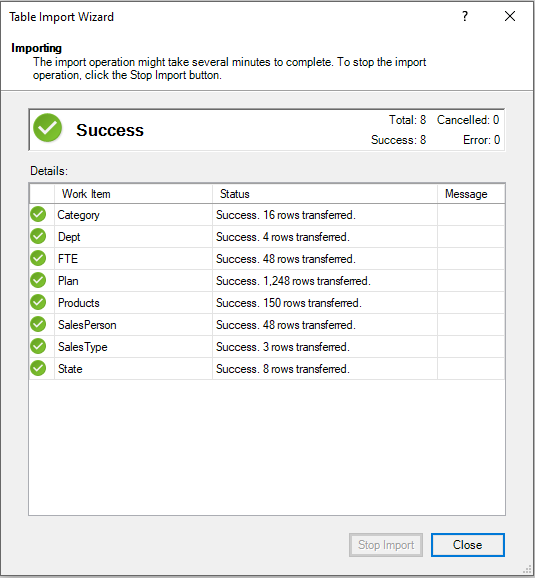Select the SalesPerson work item name

87,325
